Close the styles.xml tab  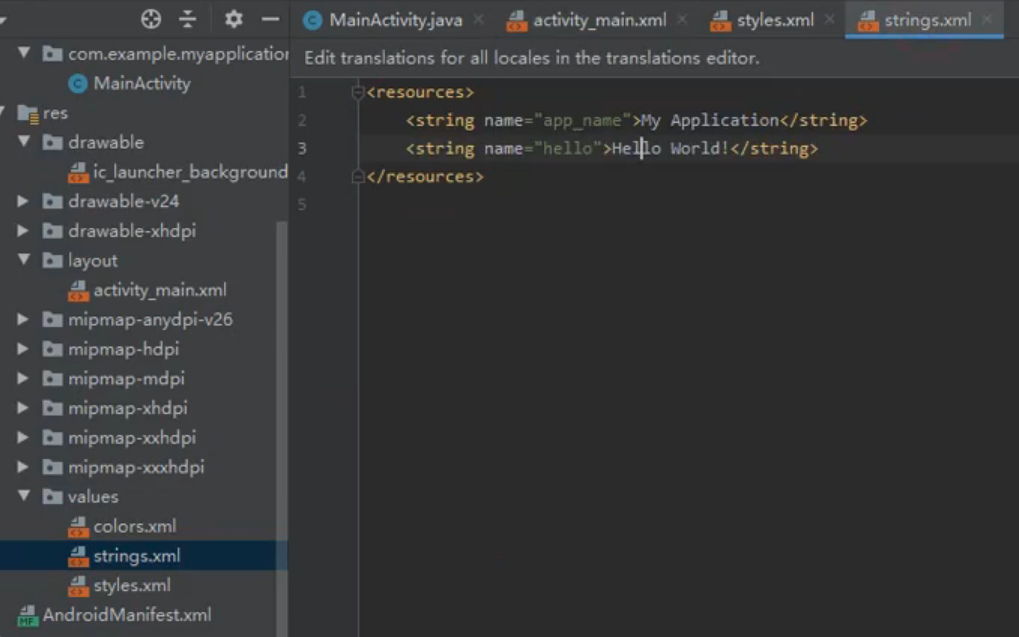[x=829, y=20]
